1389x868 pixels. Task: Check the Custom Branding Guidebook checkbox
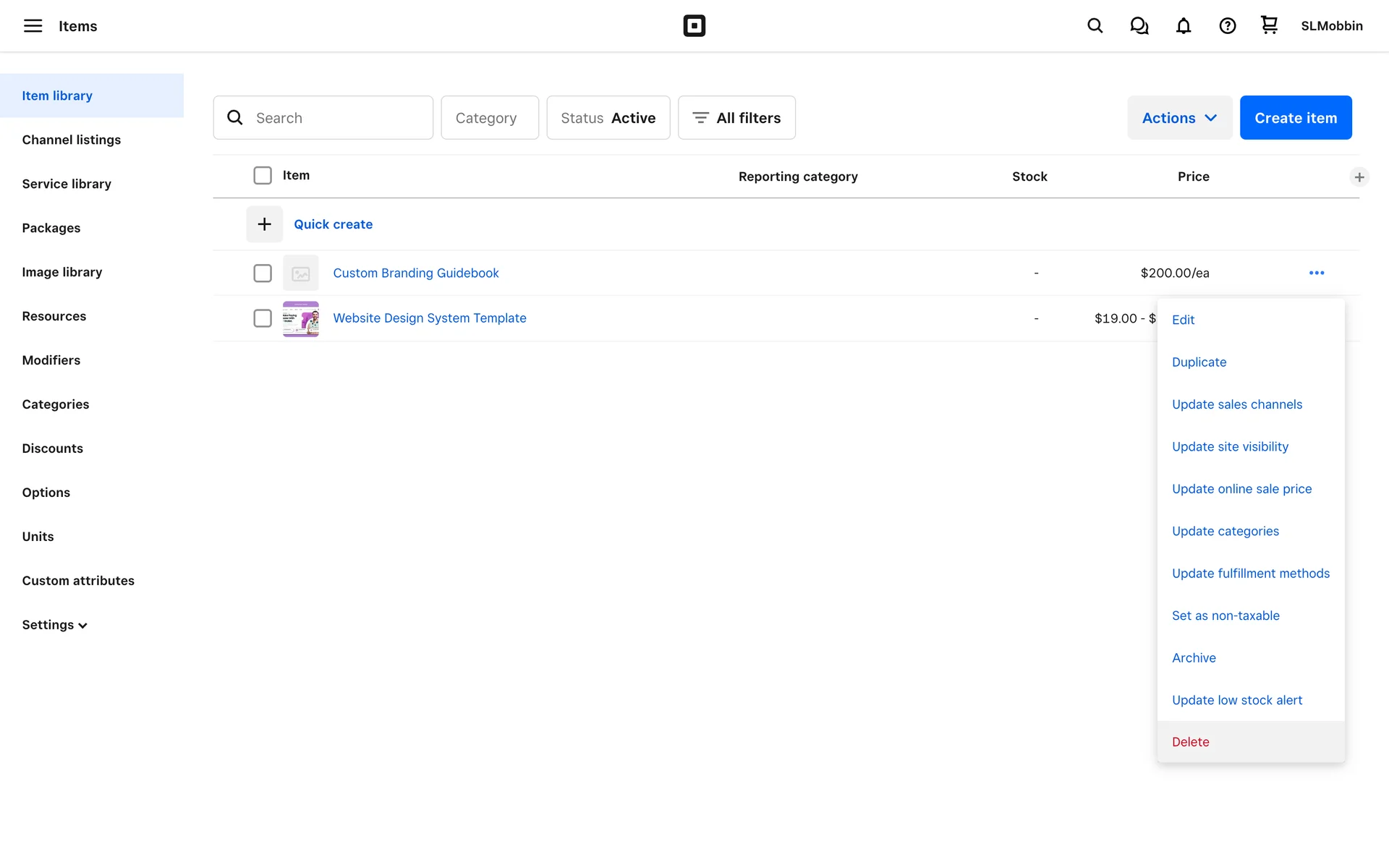click(x=263, y=273)
